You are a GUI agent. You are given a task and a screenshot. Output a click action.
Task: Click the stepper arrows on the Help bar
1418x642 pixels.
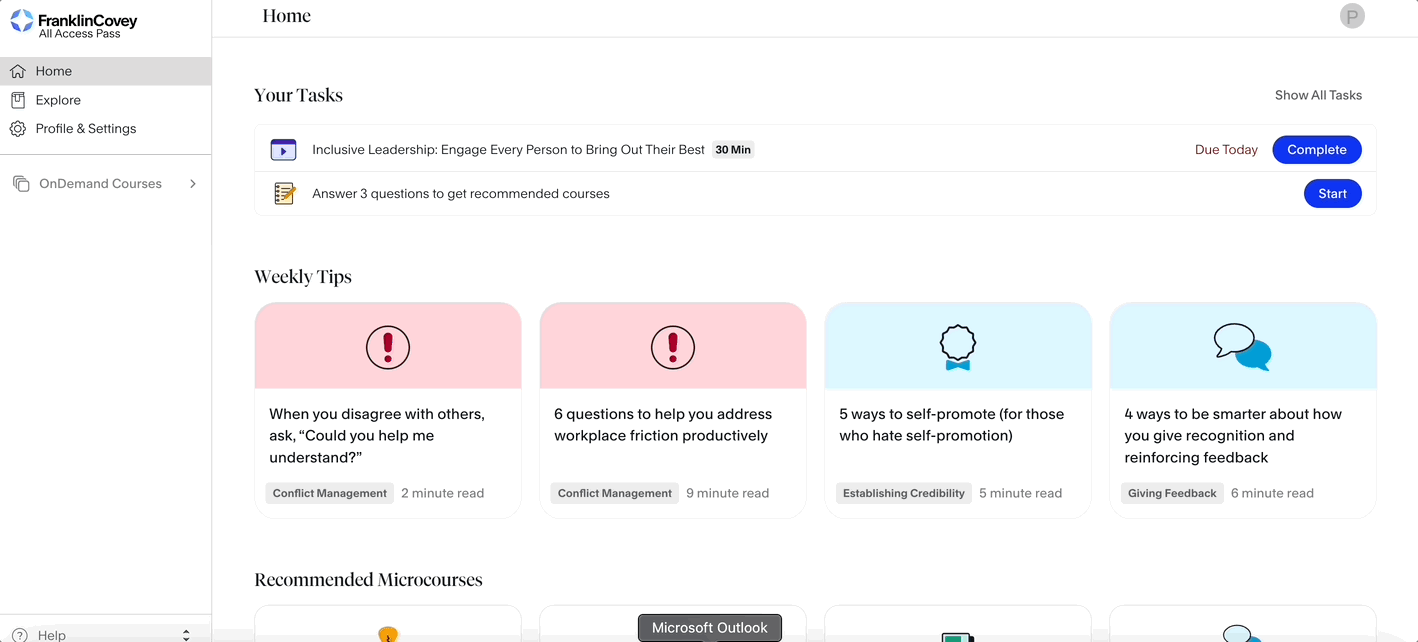coord(185,634)
